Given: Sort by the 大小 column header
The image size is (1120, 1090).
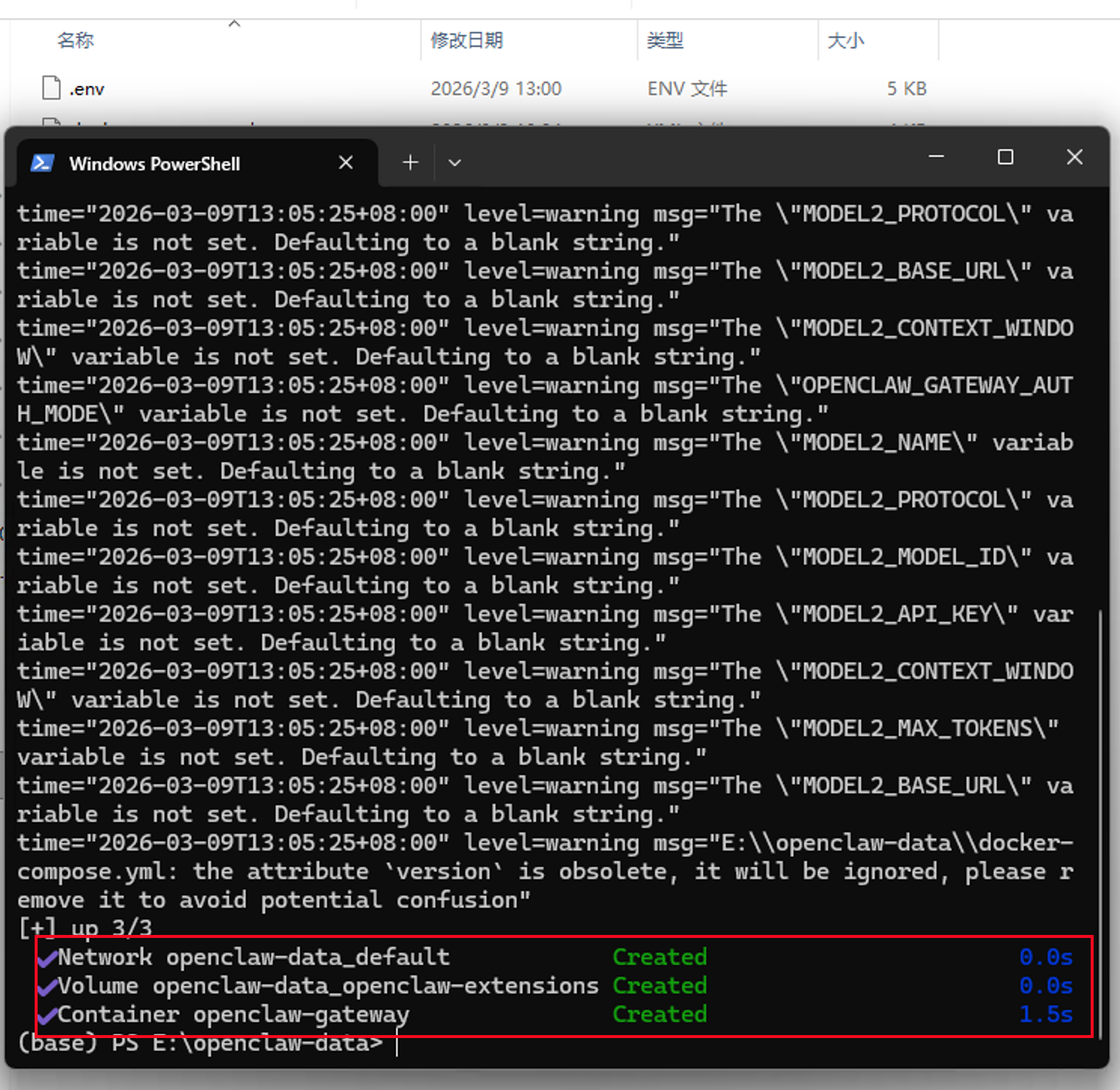Looking at the screenshot, I should click(x=845, y=41).
